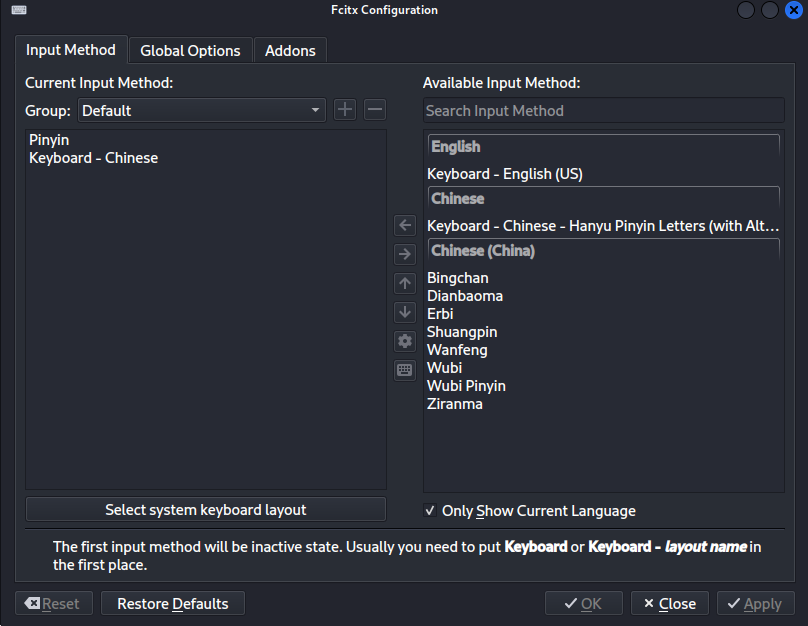Select Dianbaoma input method
Screen dimensions: 808x626
pos(603,296)
